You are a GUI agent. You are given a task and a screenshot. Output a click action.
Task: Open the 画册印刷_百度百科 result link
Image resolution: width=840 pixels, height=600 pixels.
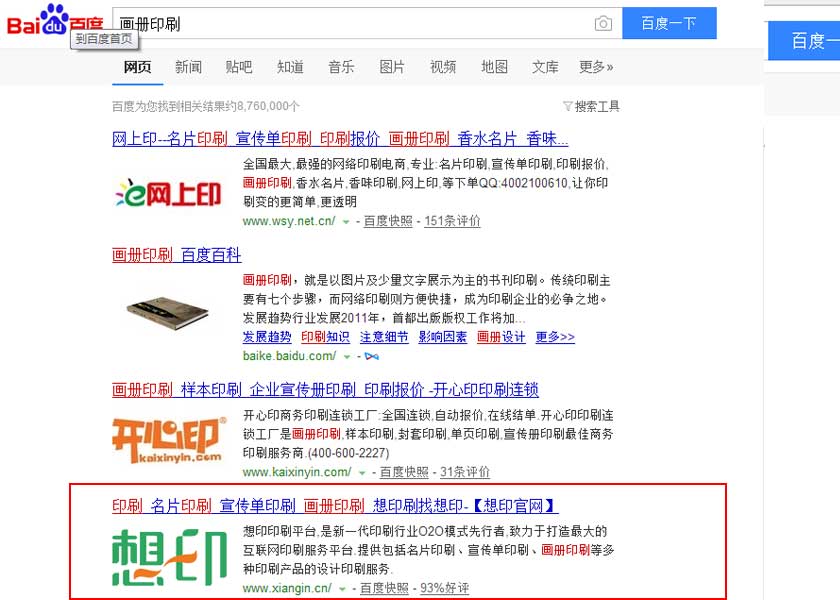[x=176, y=255]
